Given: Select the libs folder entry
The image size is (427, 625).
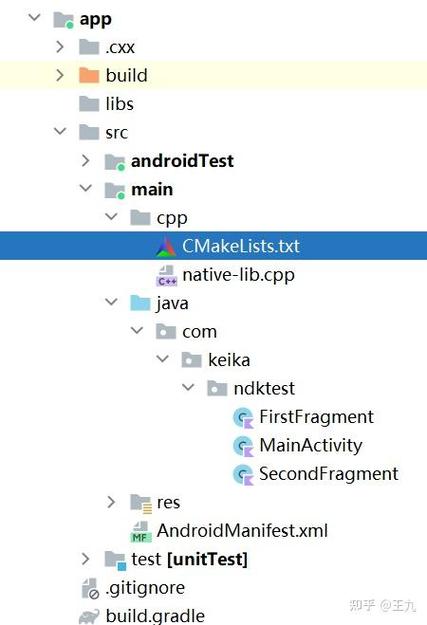Looking at the screenshot, I should 120,104.
